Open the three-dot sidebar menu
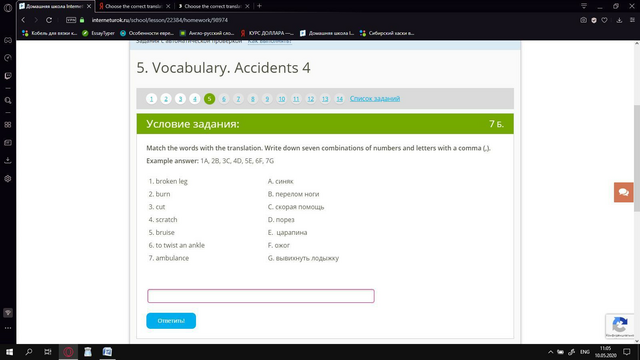640x360 pixels. point(8,328)
